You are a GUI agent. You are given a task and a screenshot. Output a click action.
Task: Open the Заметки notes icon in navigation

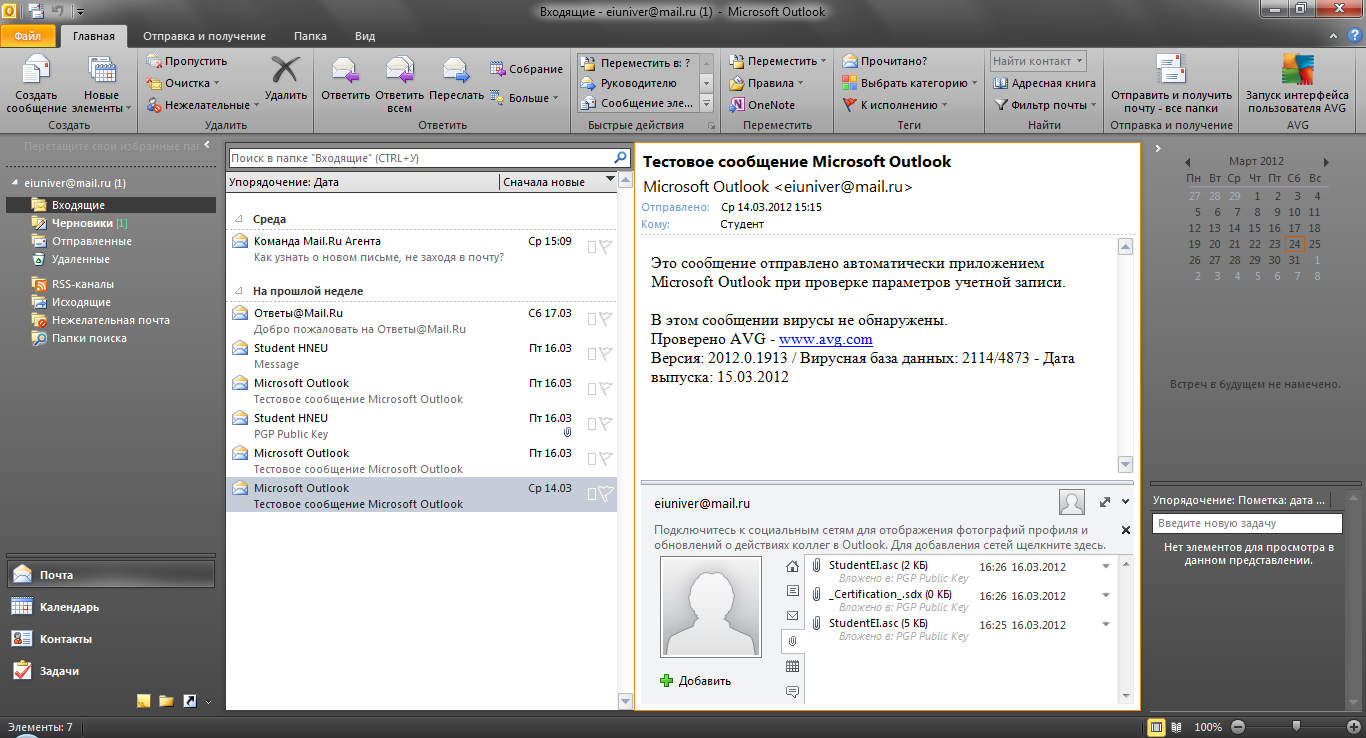(x=143, y=701)
